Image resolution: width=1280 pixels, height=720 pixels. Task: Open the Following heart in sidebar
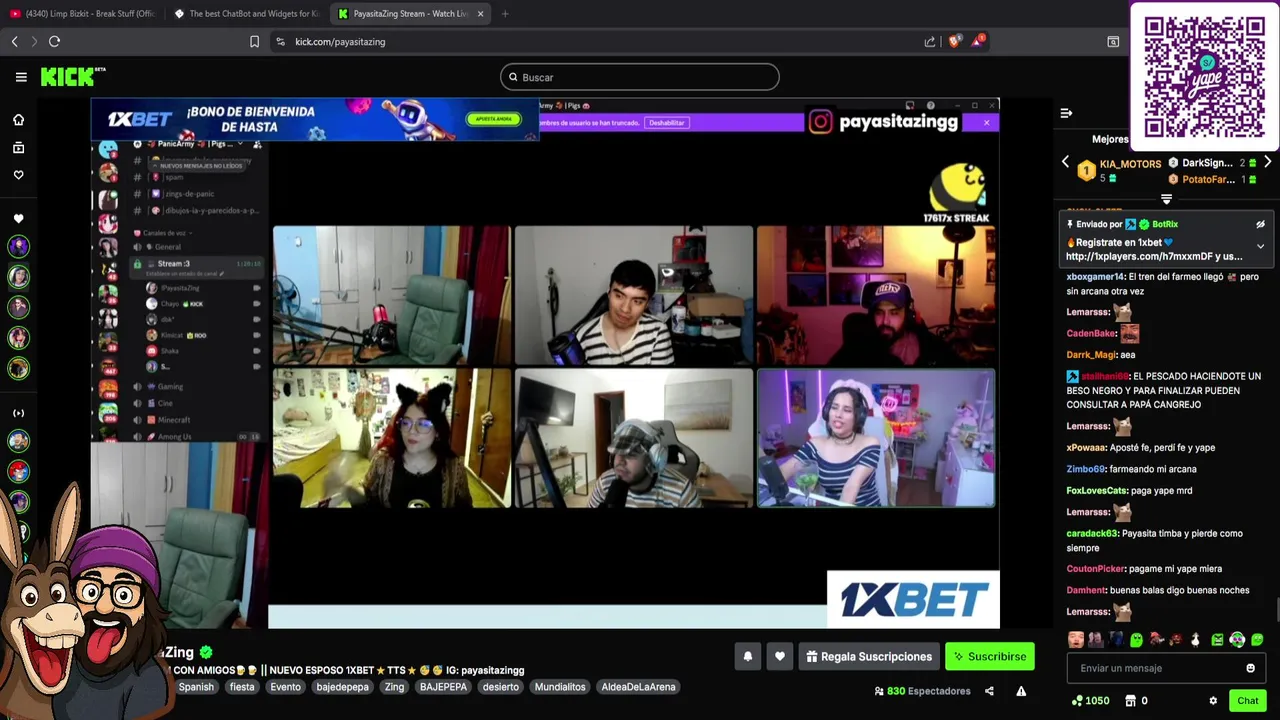pyautogui.click(x=18, y=175)
